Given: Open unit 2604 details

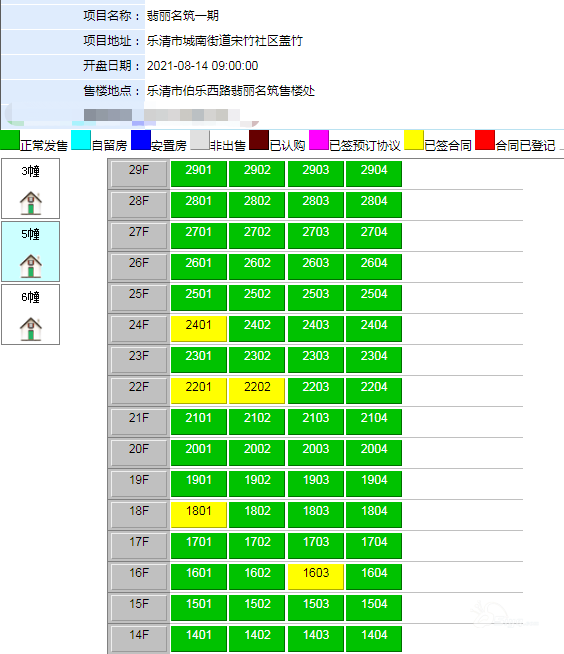Looking at the screenshot, I should coord(374,267).
